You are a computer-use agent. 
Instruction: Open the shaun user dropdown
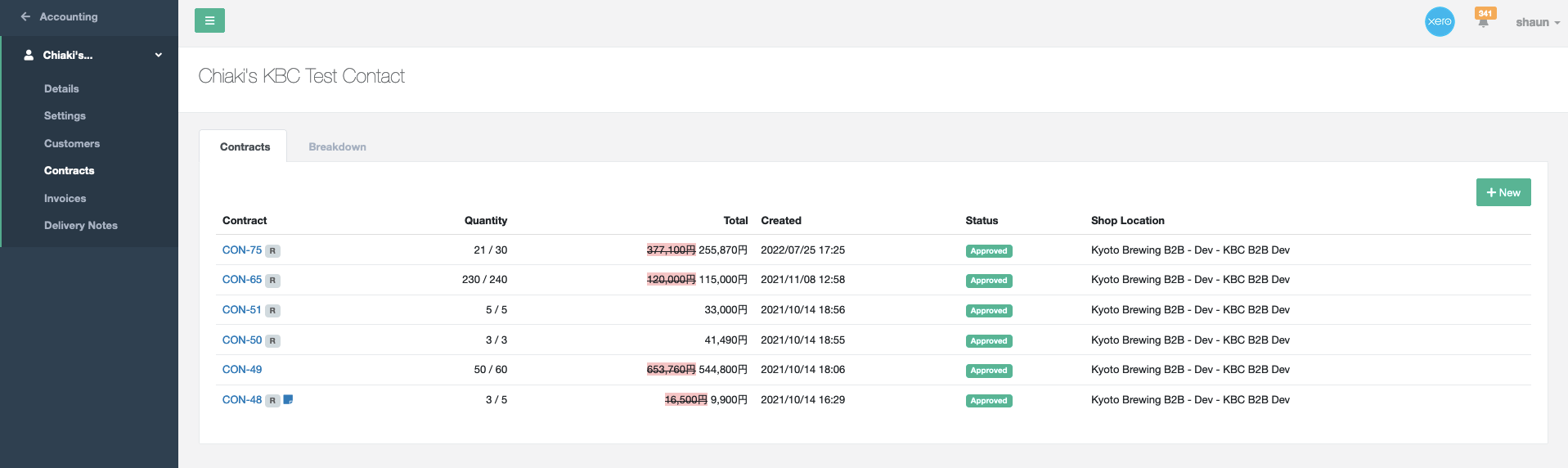coord(1537,22)
